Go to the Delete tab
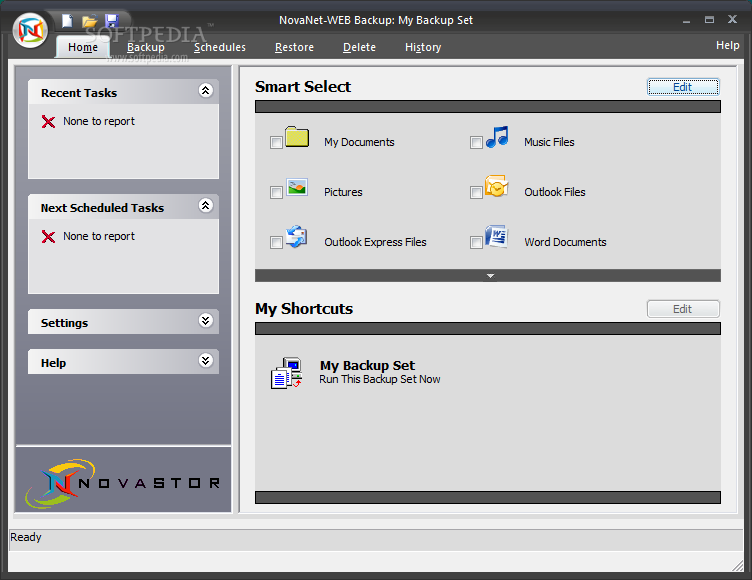Screen dimensions: 752x580 coord(359,47)
